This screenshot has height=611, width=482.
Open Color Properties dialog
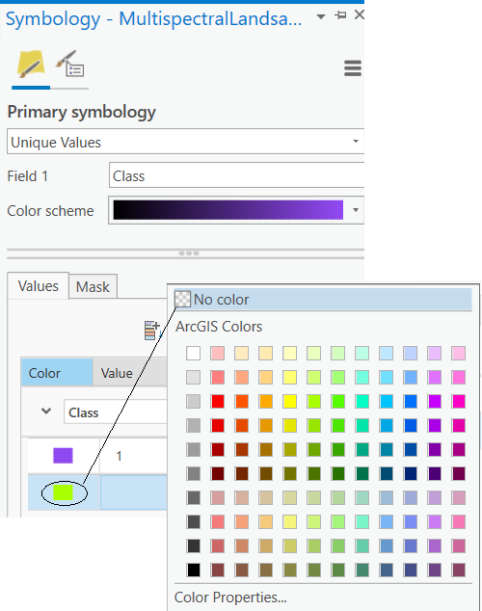230,597
